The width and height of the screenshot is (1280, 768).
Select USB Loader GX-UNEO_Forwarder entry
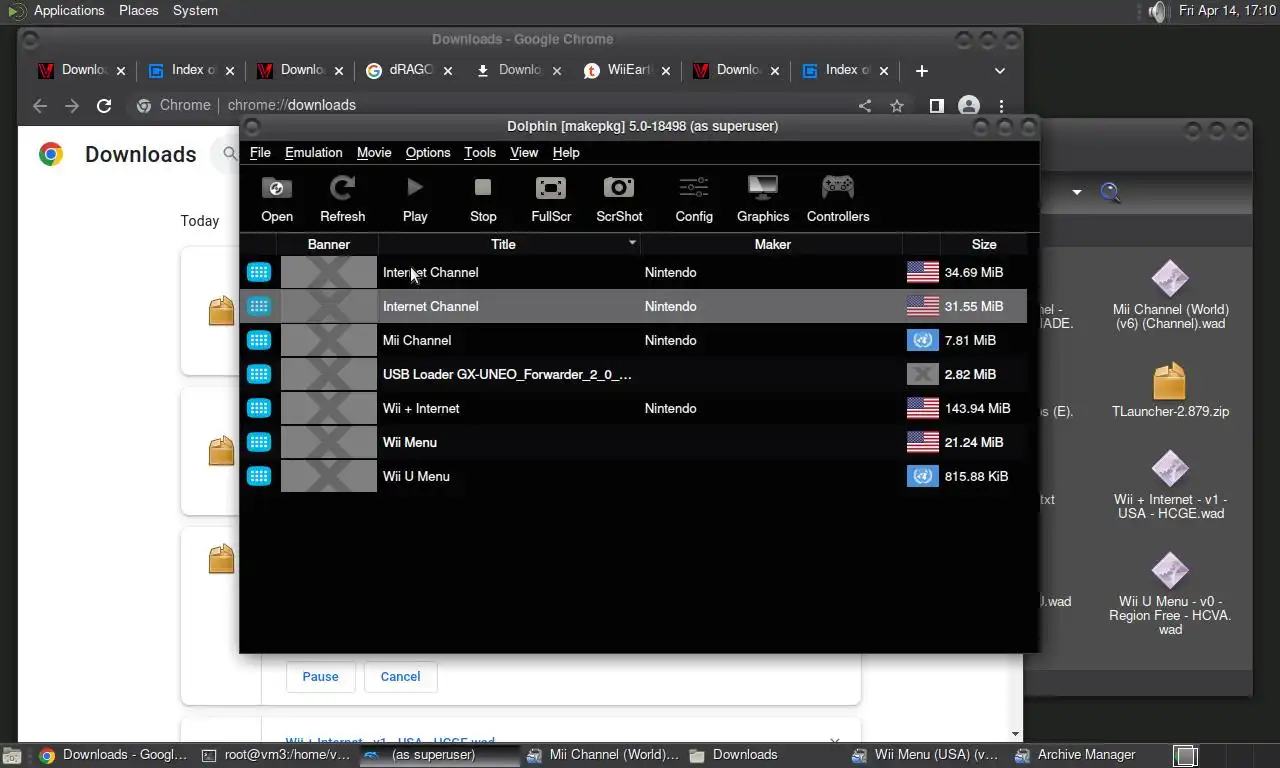tap(634, 374)
